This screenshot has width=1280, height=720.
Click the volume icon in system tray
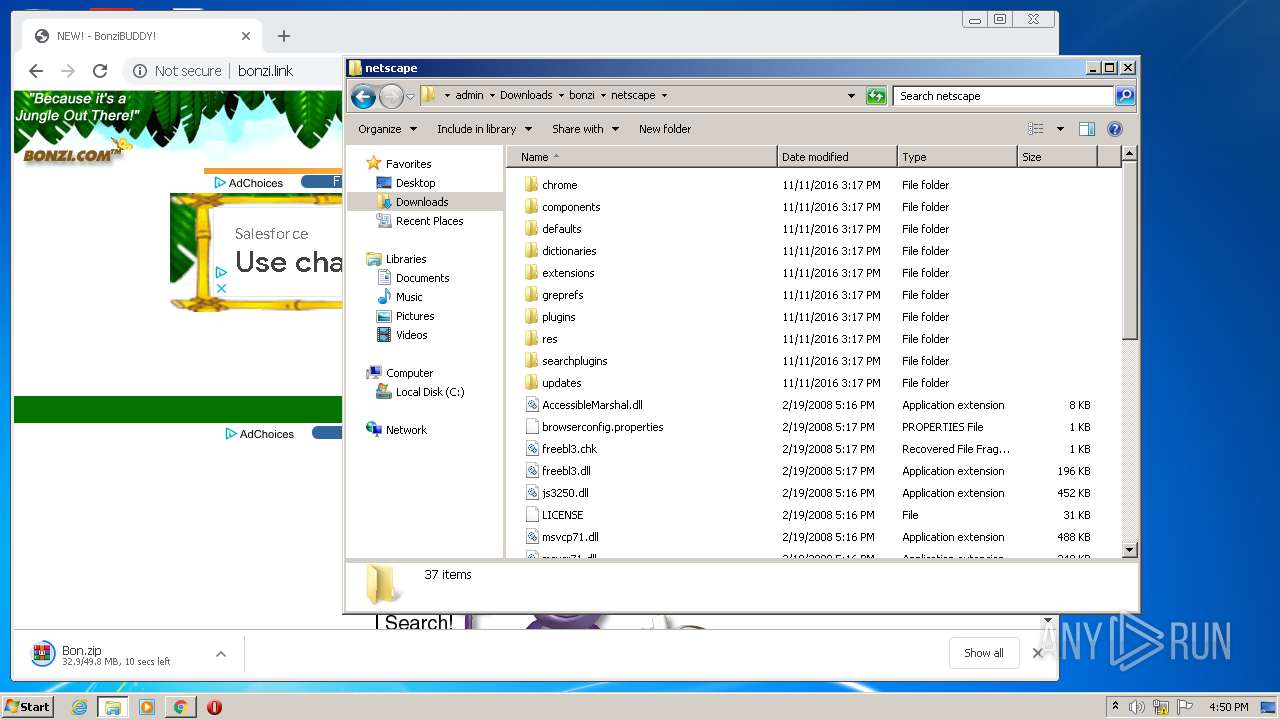(1137, 707)
